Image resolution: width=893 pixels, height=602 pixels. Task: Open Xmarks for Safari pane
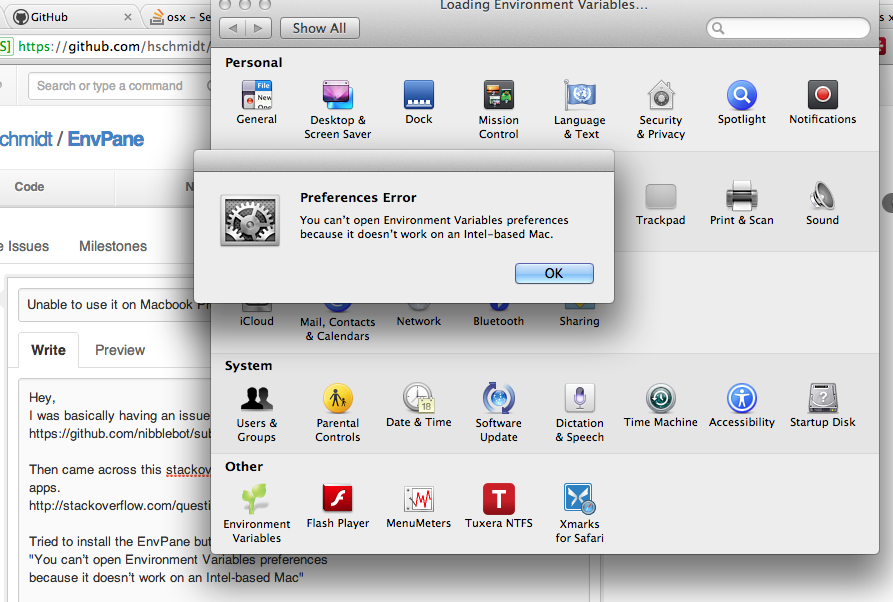point(580,514)
